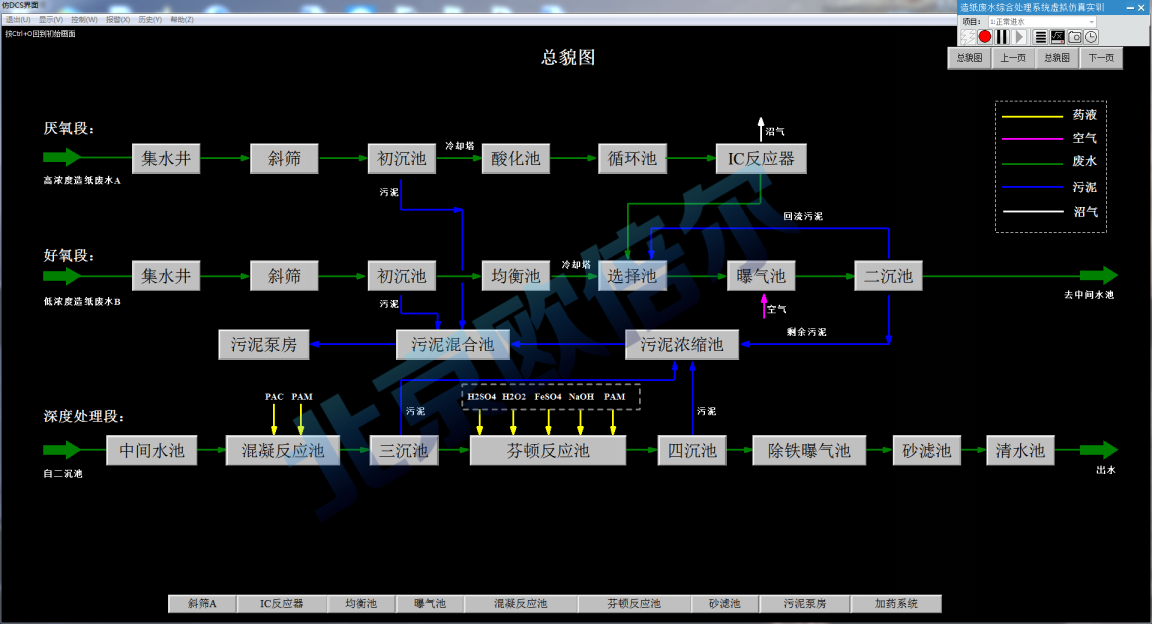Viewport: 1152px width, 624px height.
Task: Resume simulation with the gray play icon
Action: coord(1019,37)
